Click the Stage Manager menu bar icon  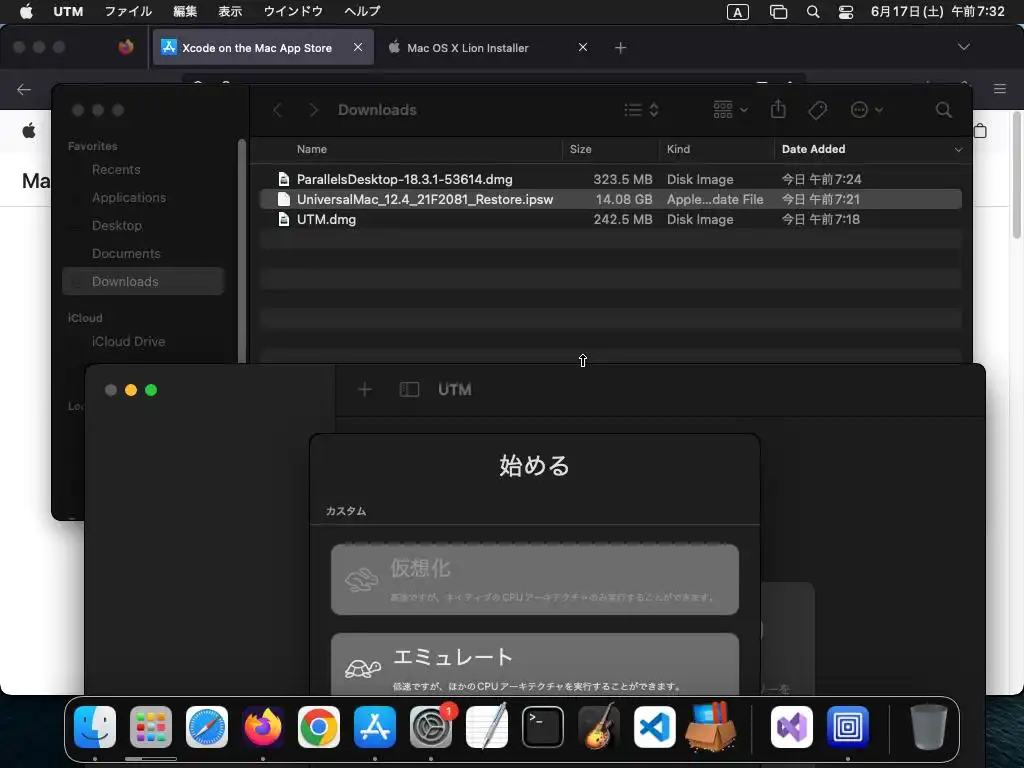click(x=778, y=12)
